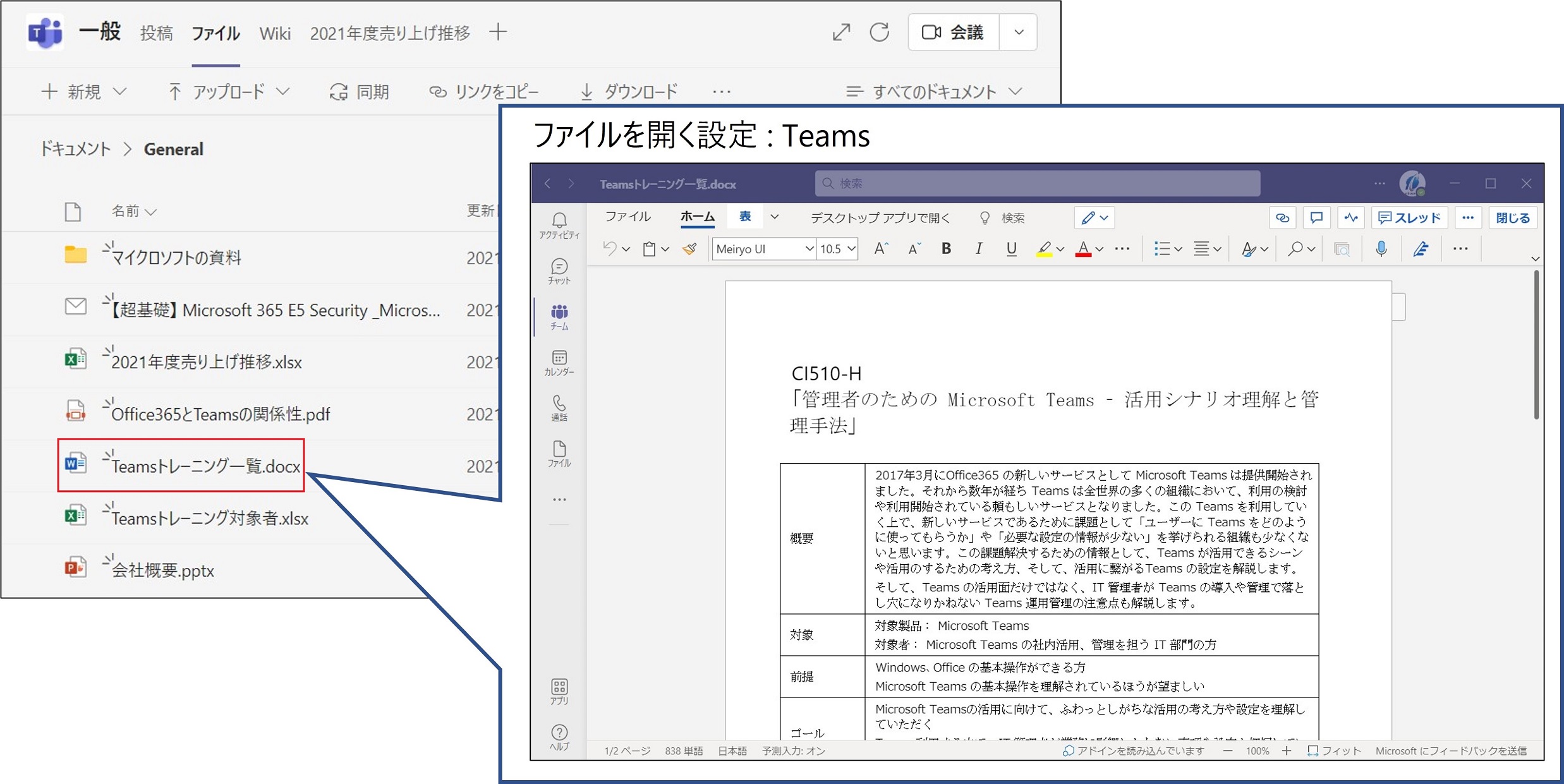The width and height of the screenshot is (1564, 784).
Task: Open the Activity bell in Teams sidebar
Action: pos(559,225)
